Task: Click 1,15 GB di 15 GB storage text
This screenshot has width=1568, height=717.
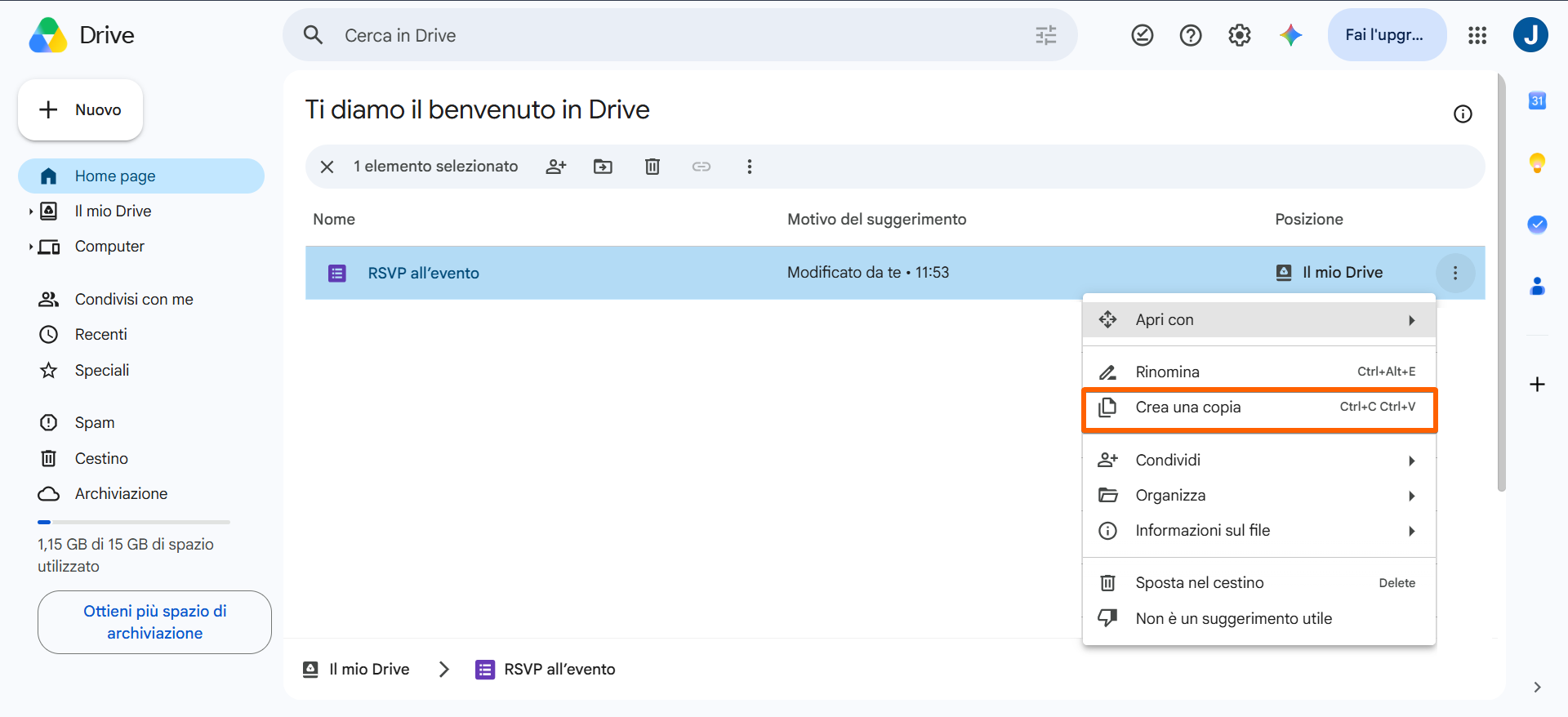Action: coord(126,555)
